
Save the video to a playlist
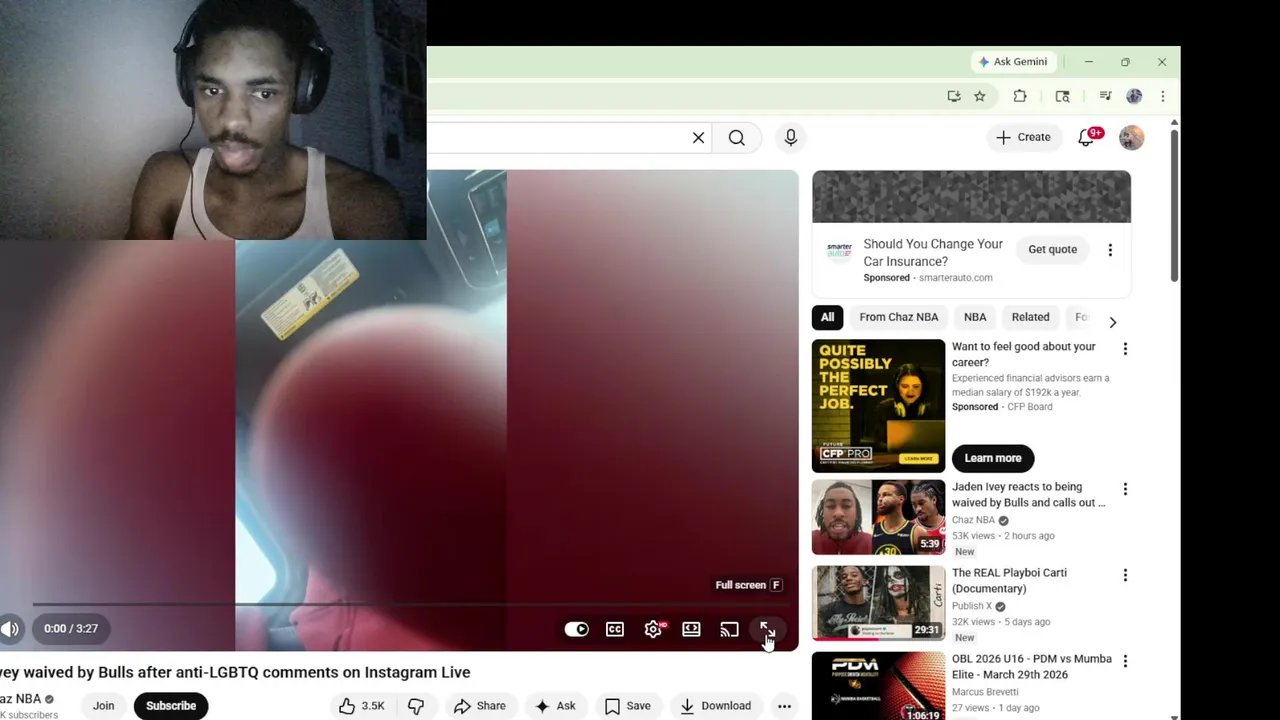pyautogui.click(x=628, y=706)
